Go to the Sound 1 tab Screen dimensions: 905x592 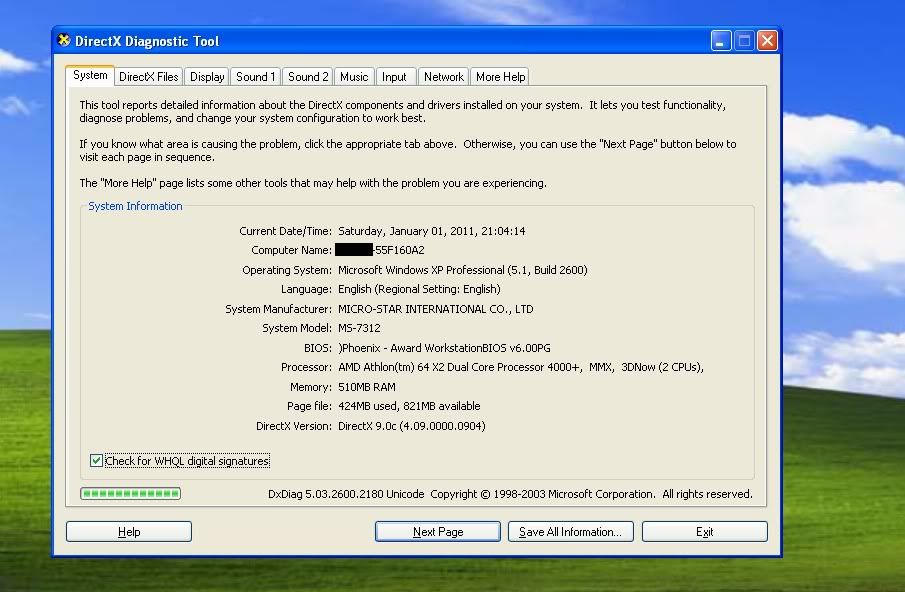[x=256, y=77]
